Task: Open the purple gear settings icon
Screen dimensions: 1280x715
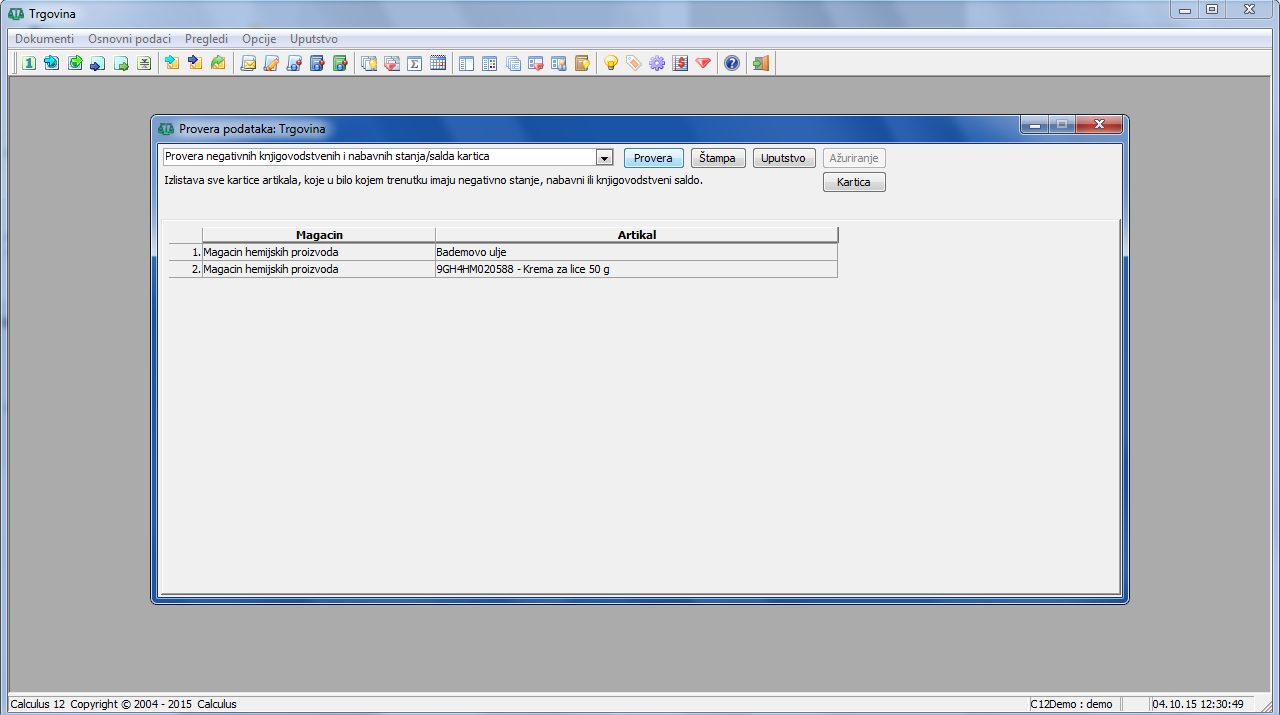Action: (x=657, y=63)
